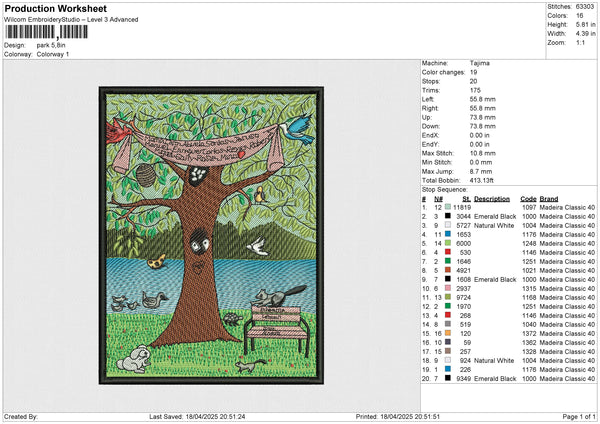Pick the red swatch in stop 6
Viewport: 600px width, 424px height.
pyautogui.click(x=449, y=251)
